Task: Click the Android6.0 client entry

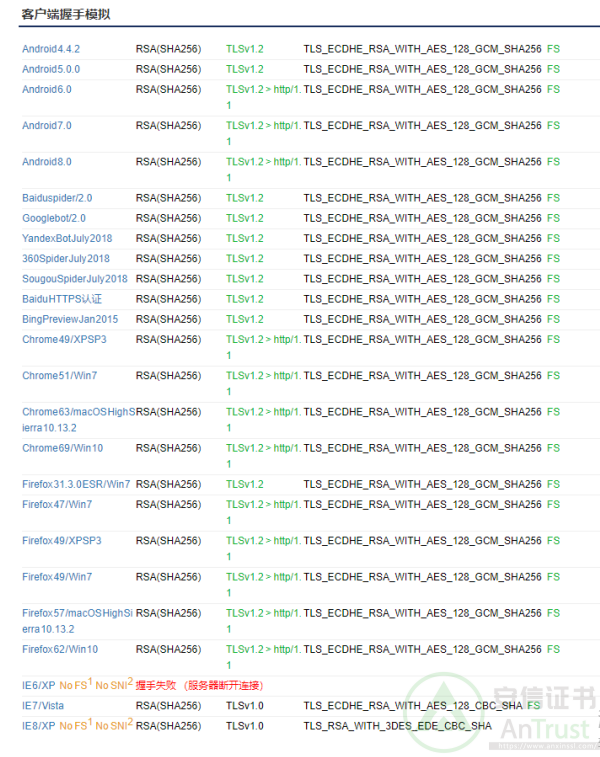Action: (x=47, y=89)
